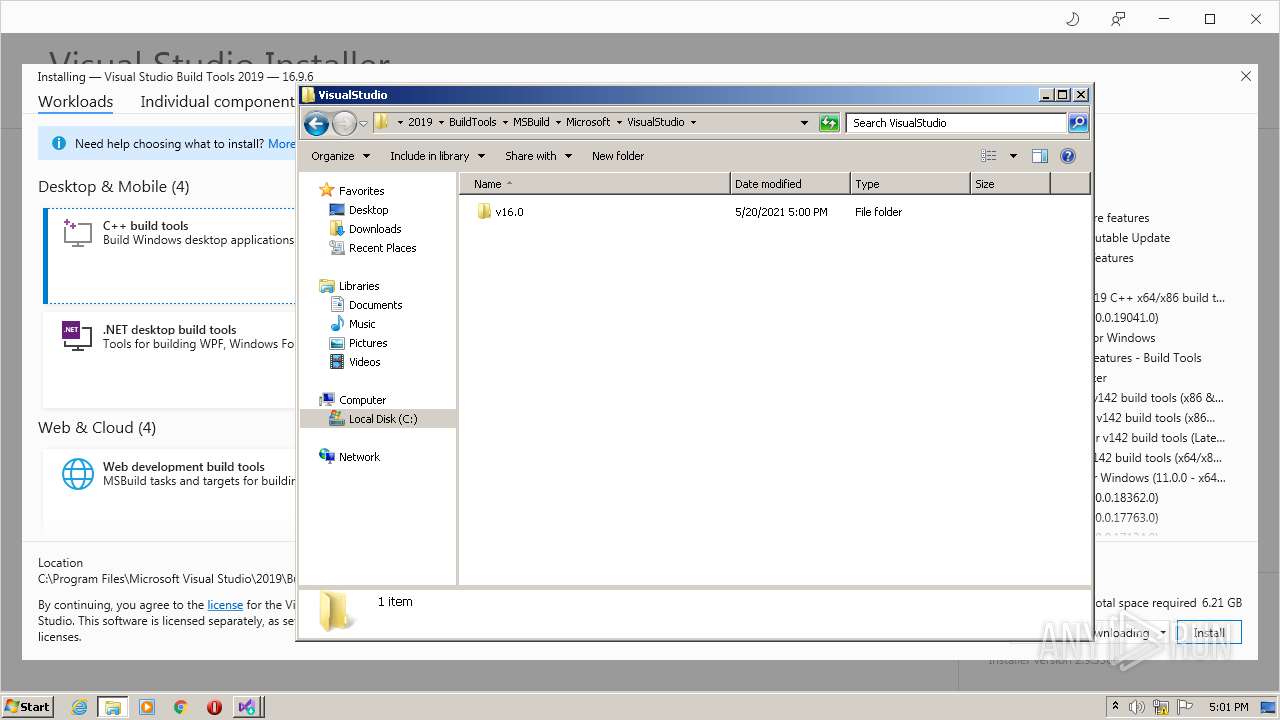Image resolution: width=1280 pixels, height=720 pixels.
Task: Select Computer in navigation pane
Action: [x=362, y=400]
